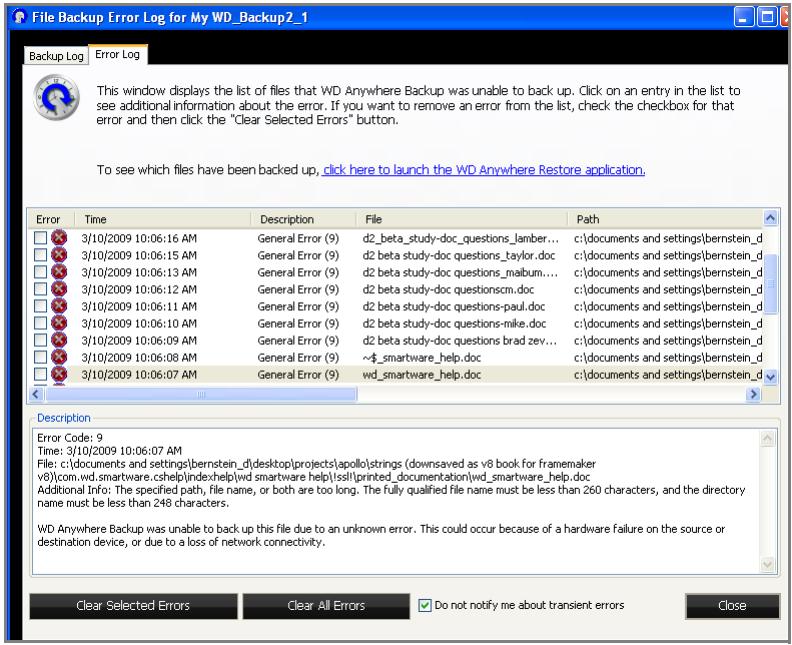Image resolution: width=792 pixels, height=645 pixels.
Task: Click the horizontal scrollbar left arrow
Action: pos(36,394)
